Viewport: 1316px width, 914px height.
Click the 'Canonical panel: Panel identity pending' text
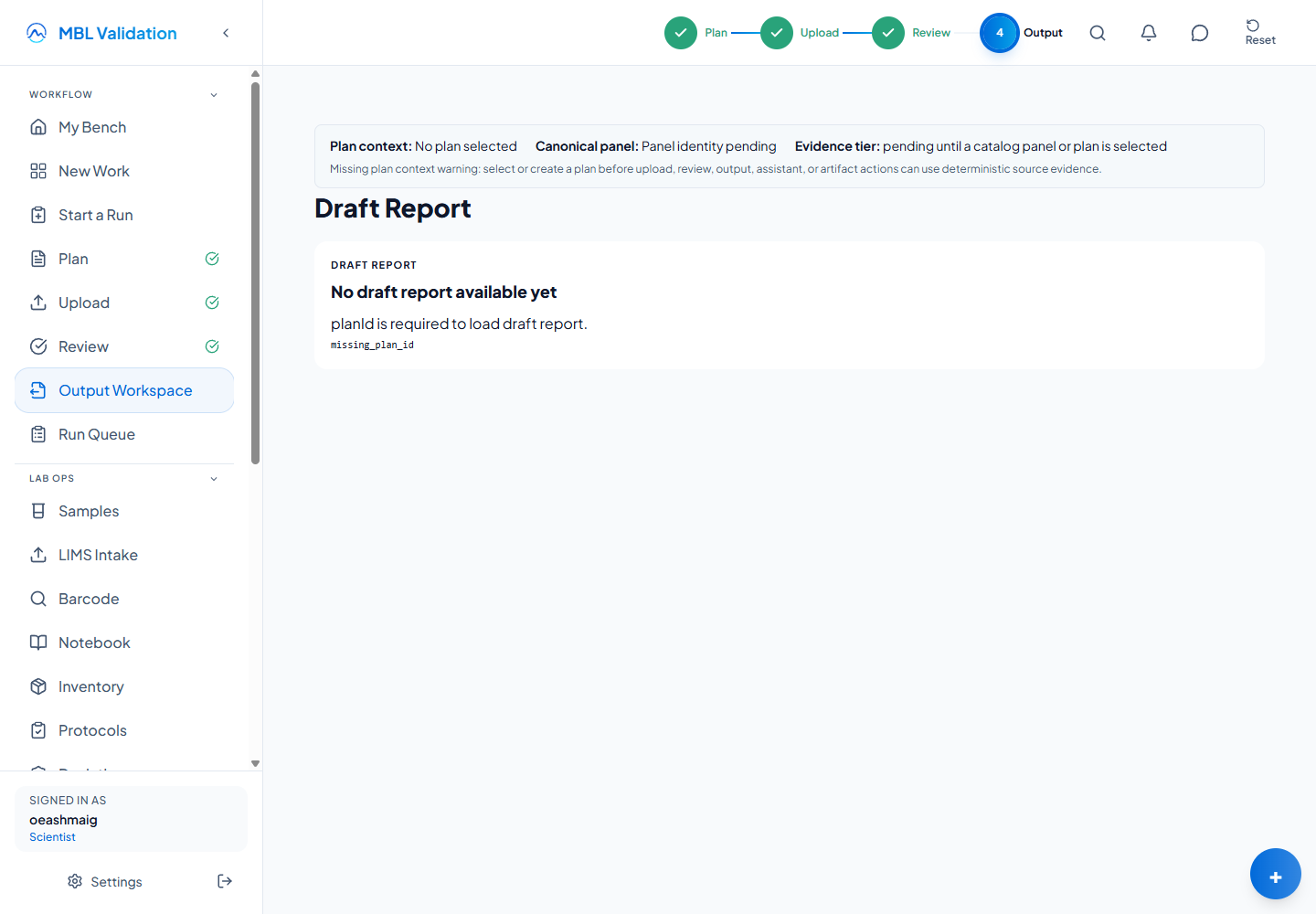click(x=656, y=146)
